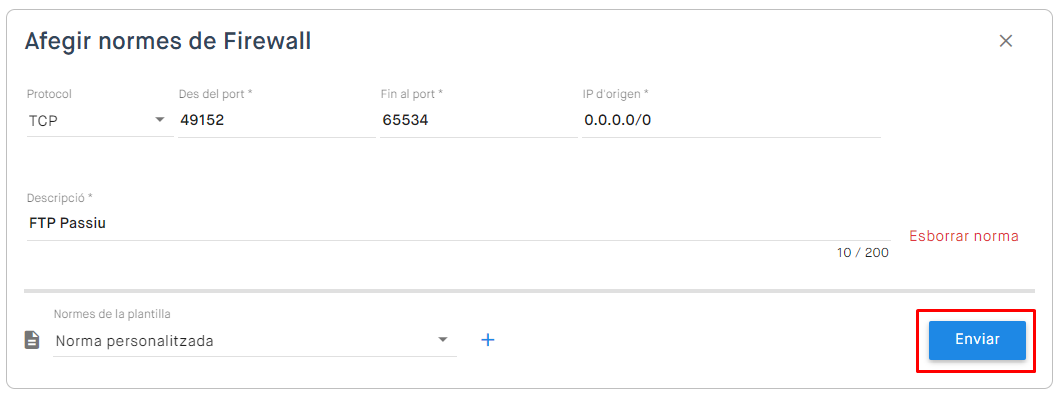Click the Normes de la plantilla label

pyautogui.click(x=112, y=314)
